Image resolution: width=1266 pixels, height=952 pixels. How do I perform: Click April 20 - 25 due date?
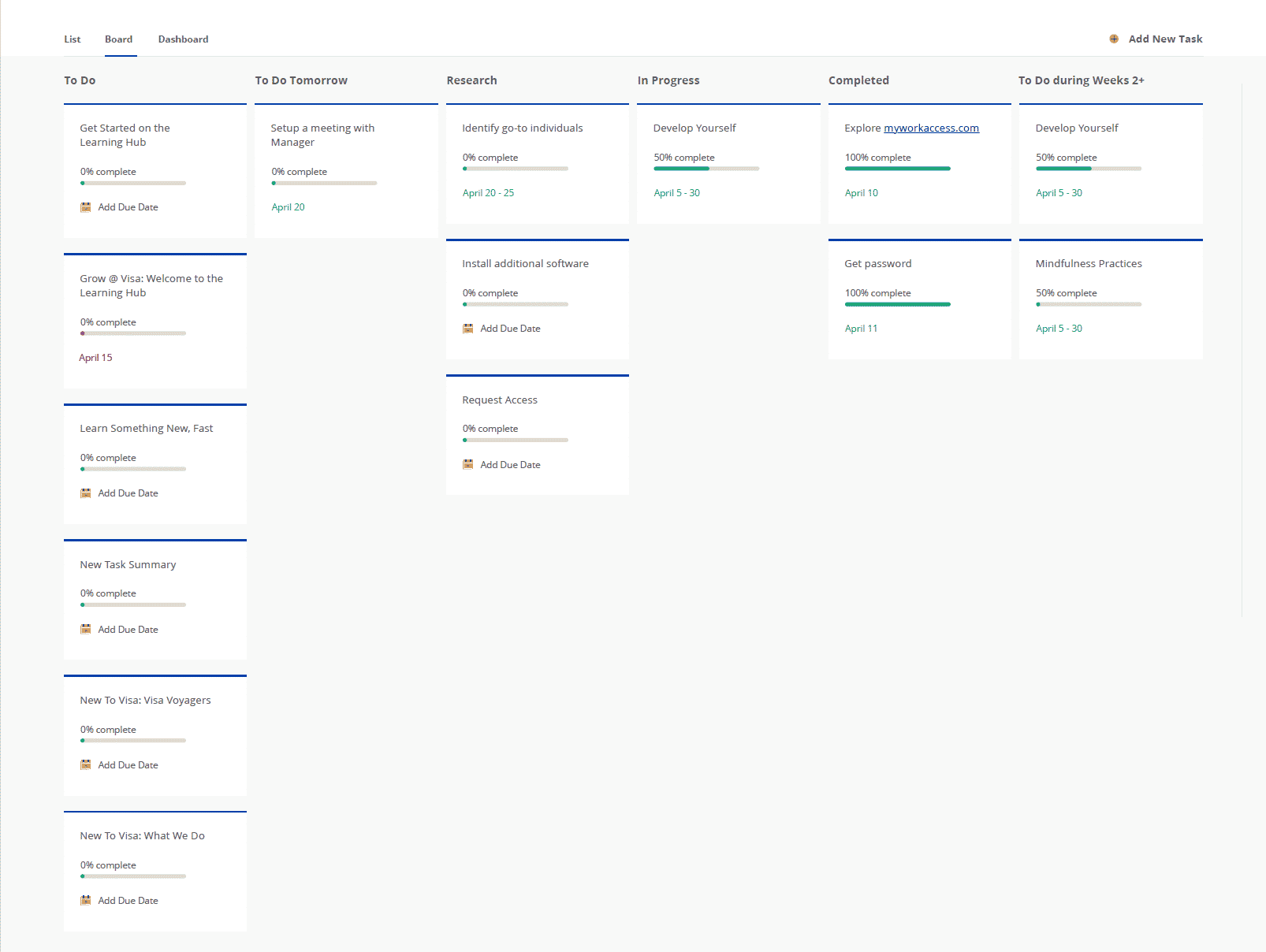pos(488,193)
